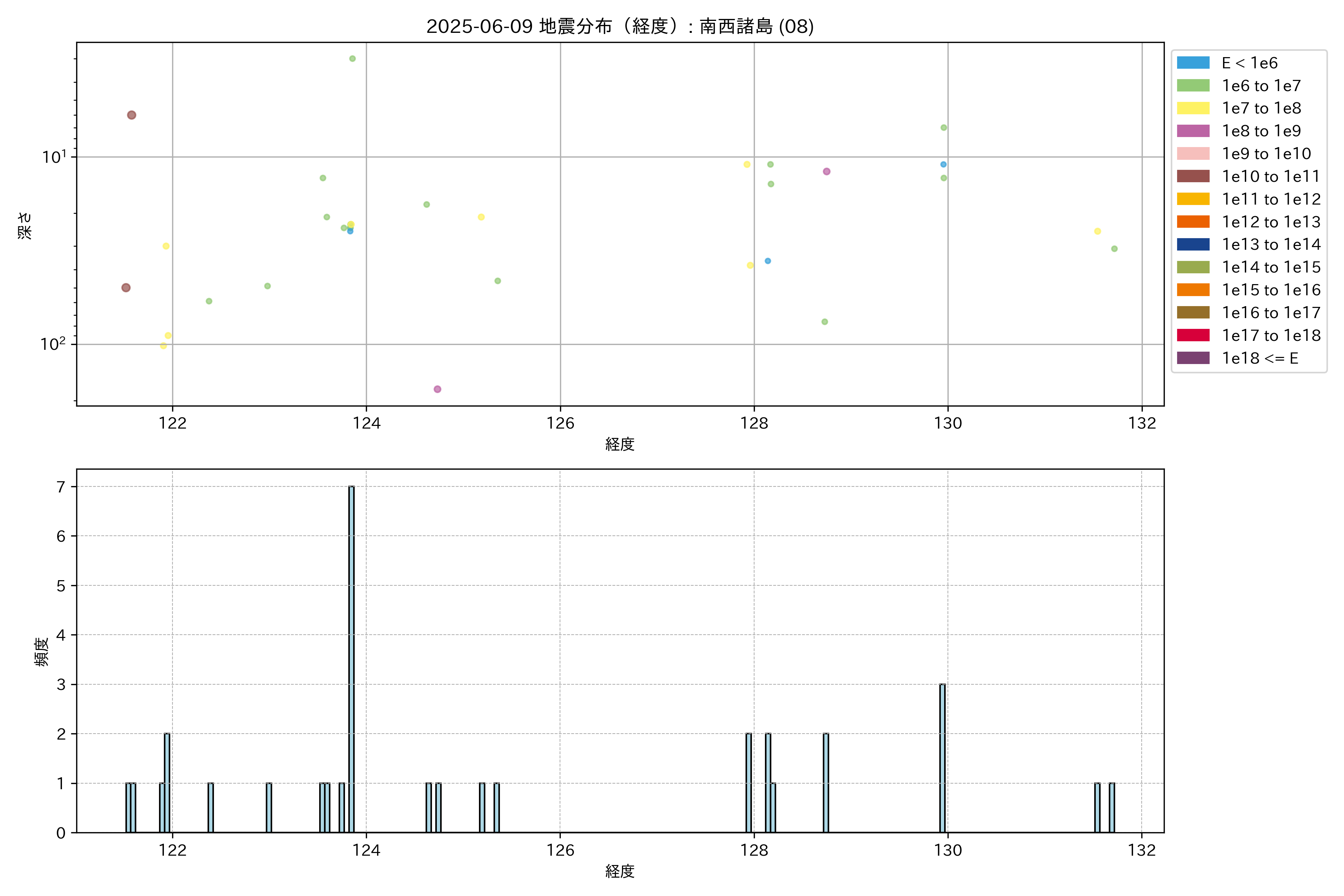1344x896 pixels.
Task: Click the lower brown dot left of longitude 122
Action: coord(126,287)
